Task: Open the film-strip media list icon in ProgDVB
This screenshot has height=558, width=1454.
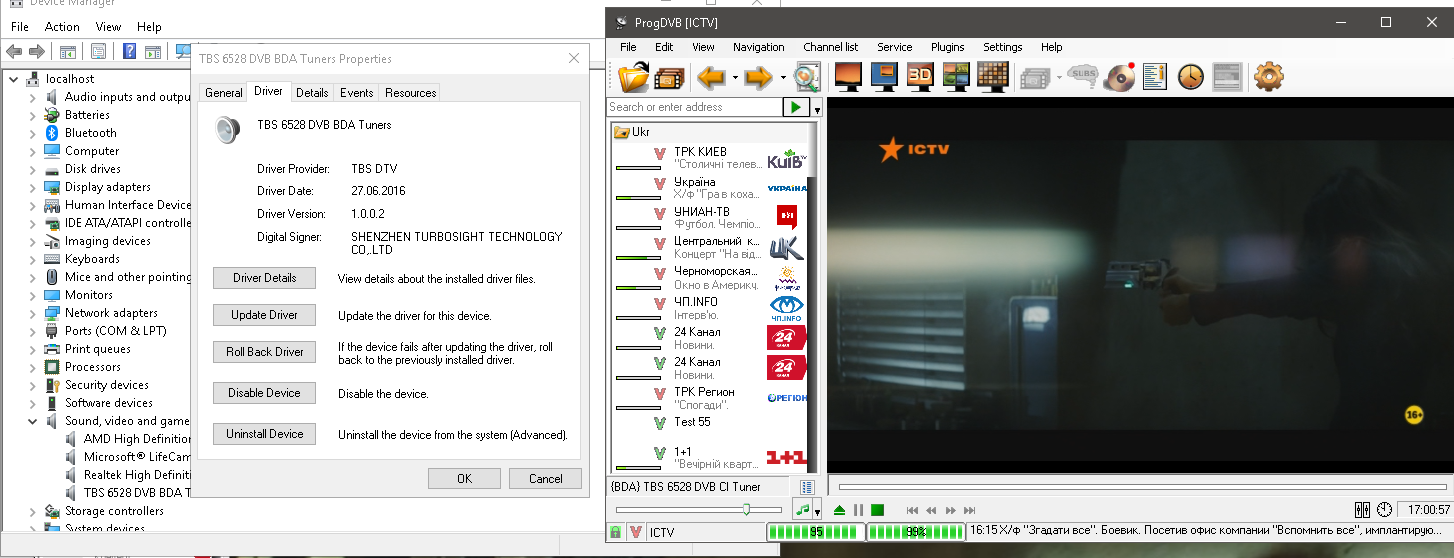Action: coord(669,77)
